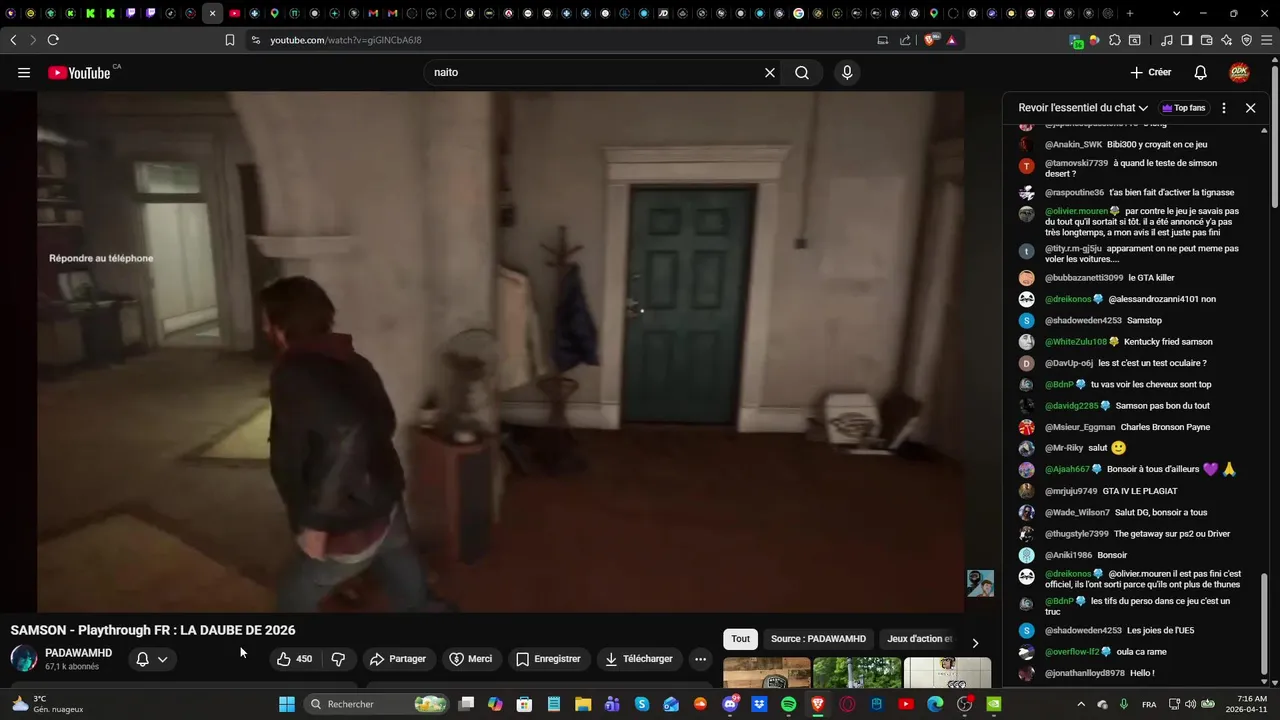
Task: Click @jonathanlloyd8978 chat author
Action: tap(1084, 673)
